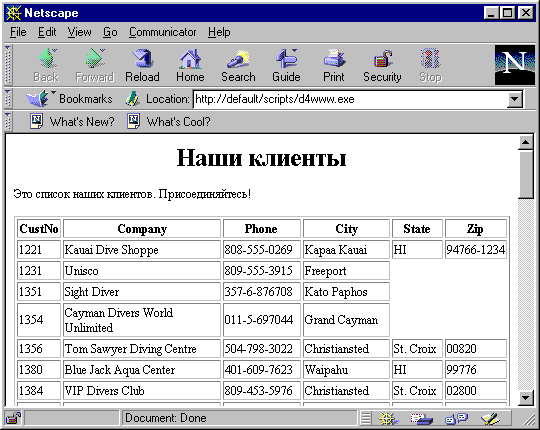Go to the Home page icon
Image resolution: width=540 pixels, height=430 pixels.
click(190, 65)
